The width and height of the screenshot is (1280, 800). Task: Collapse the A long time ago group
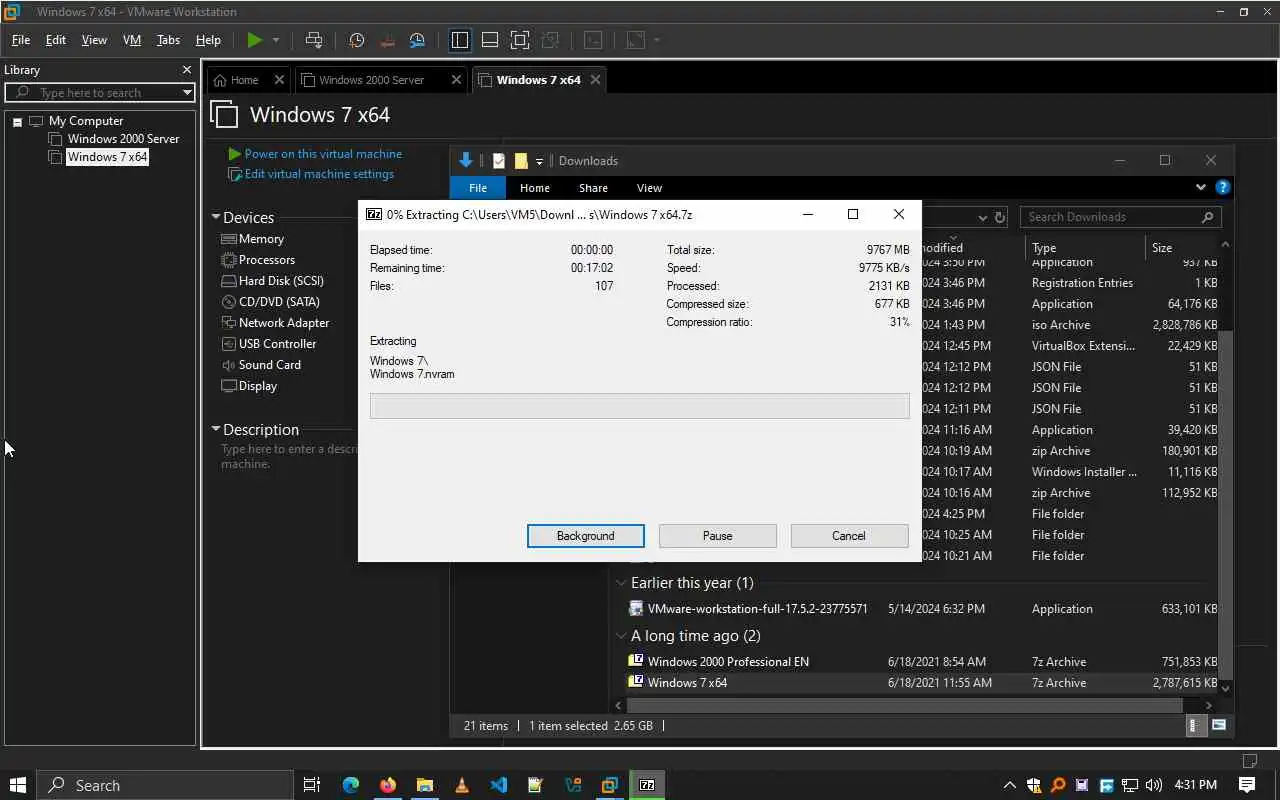click(621, 636)
